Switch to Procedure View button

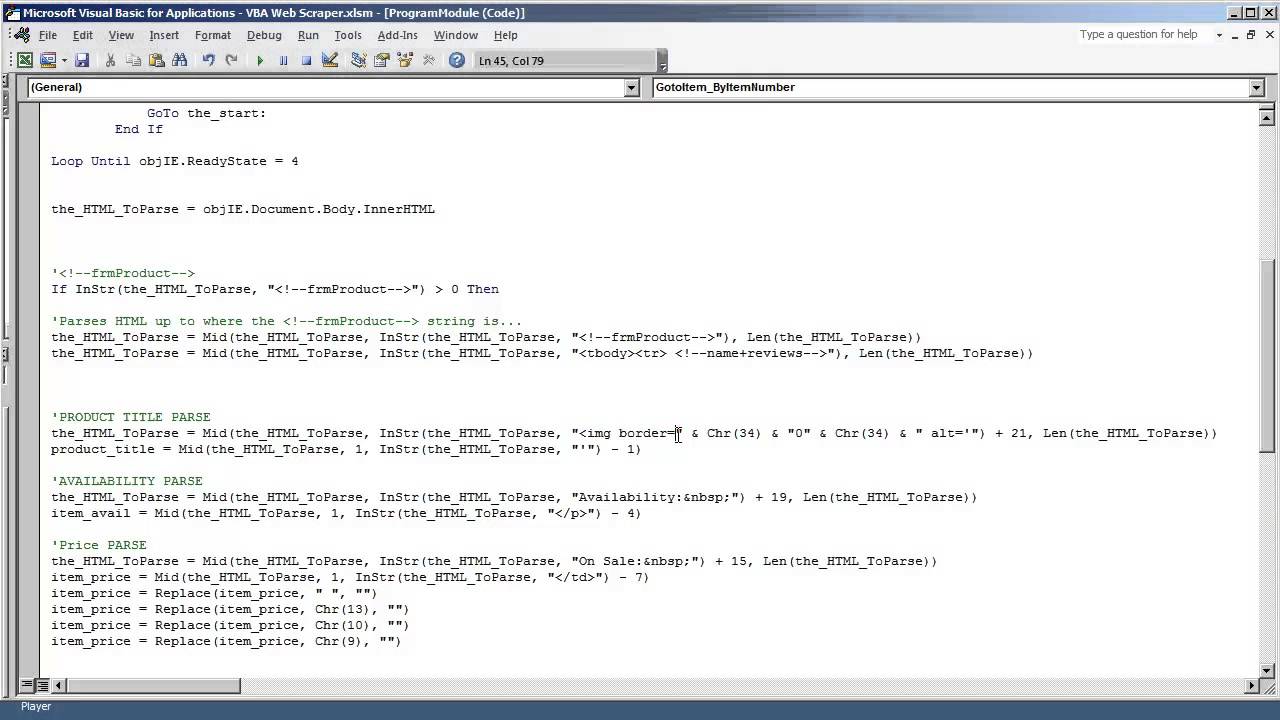coord(25,686)
